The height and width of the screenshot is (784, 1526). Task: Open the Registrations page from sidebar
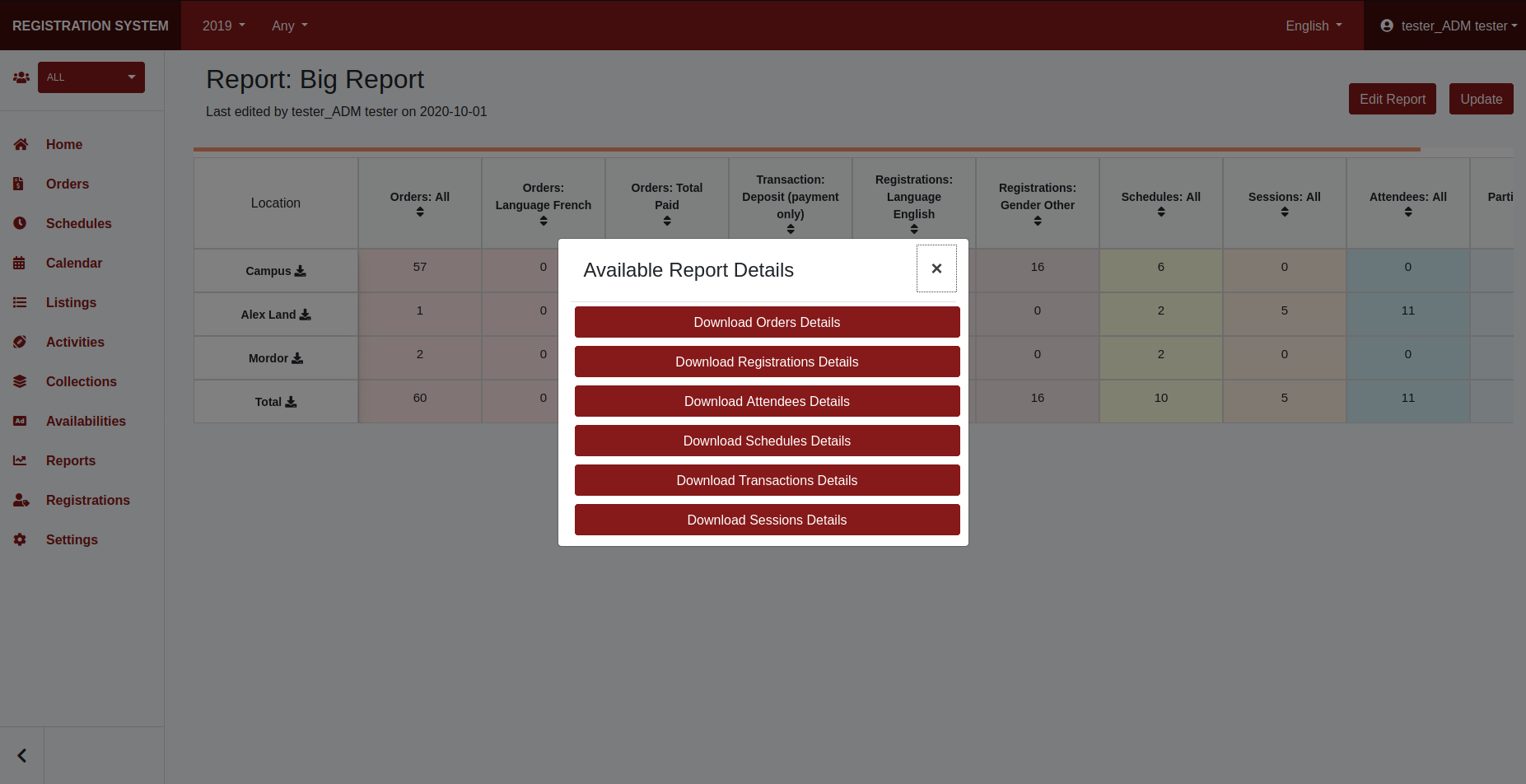pos(87,500)
